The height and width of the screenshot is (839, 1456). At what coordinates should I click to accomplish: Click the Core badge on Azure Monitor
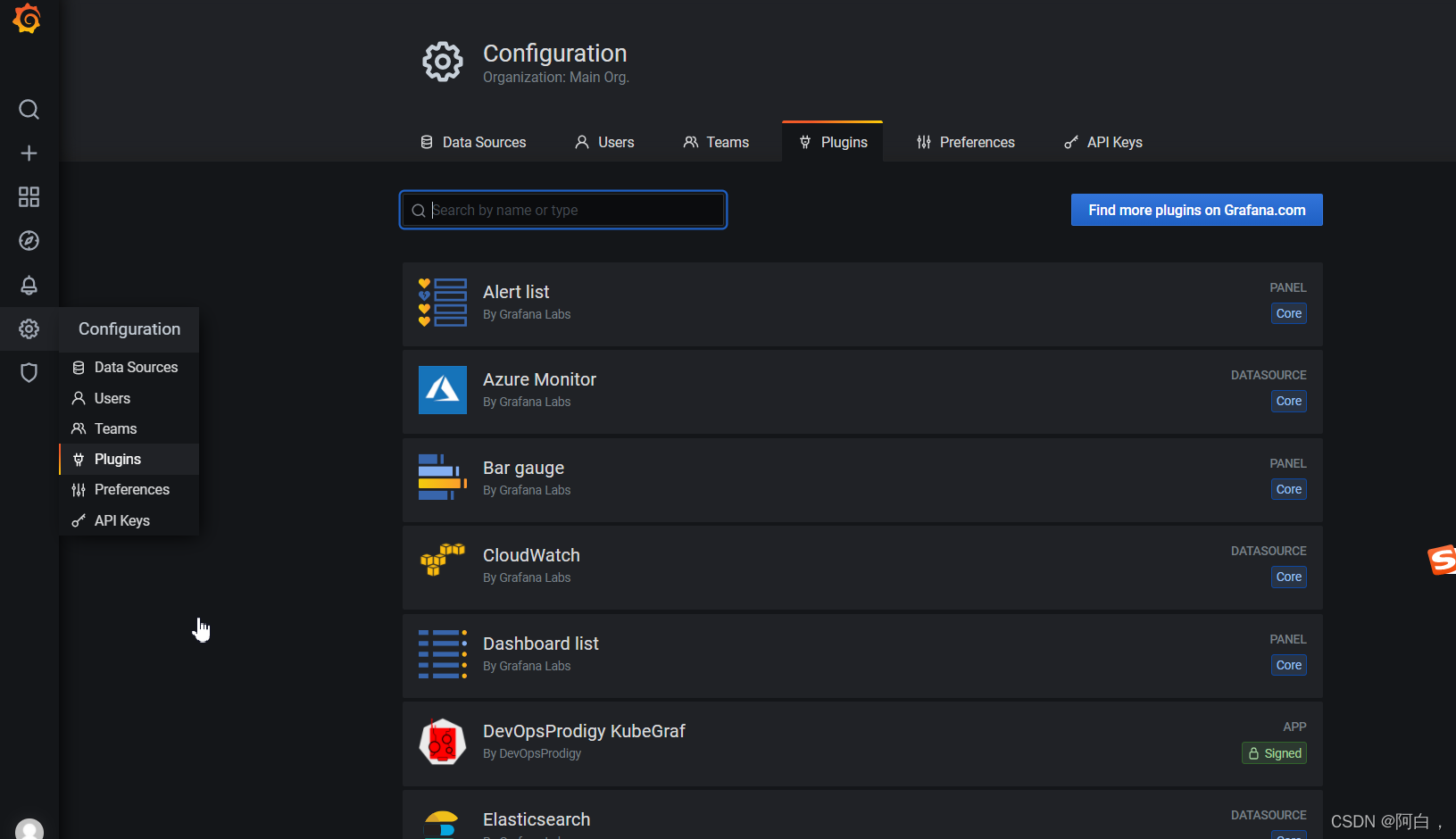(x=1288, y=401)
